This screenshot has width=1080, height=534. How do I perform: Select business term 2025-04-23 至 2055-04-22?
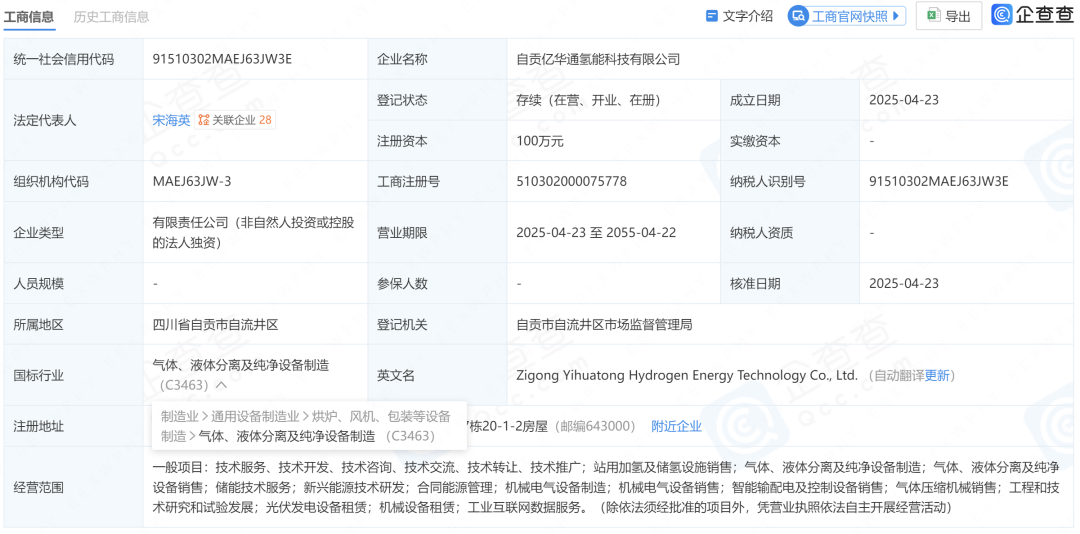[596, 232]
